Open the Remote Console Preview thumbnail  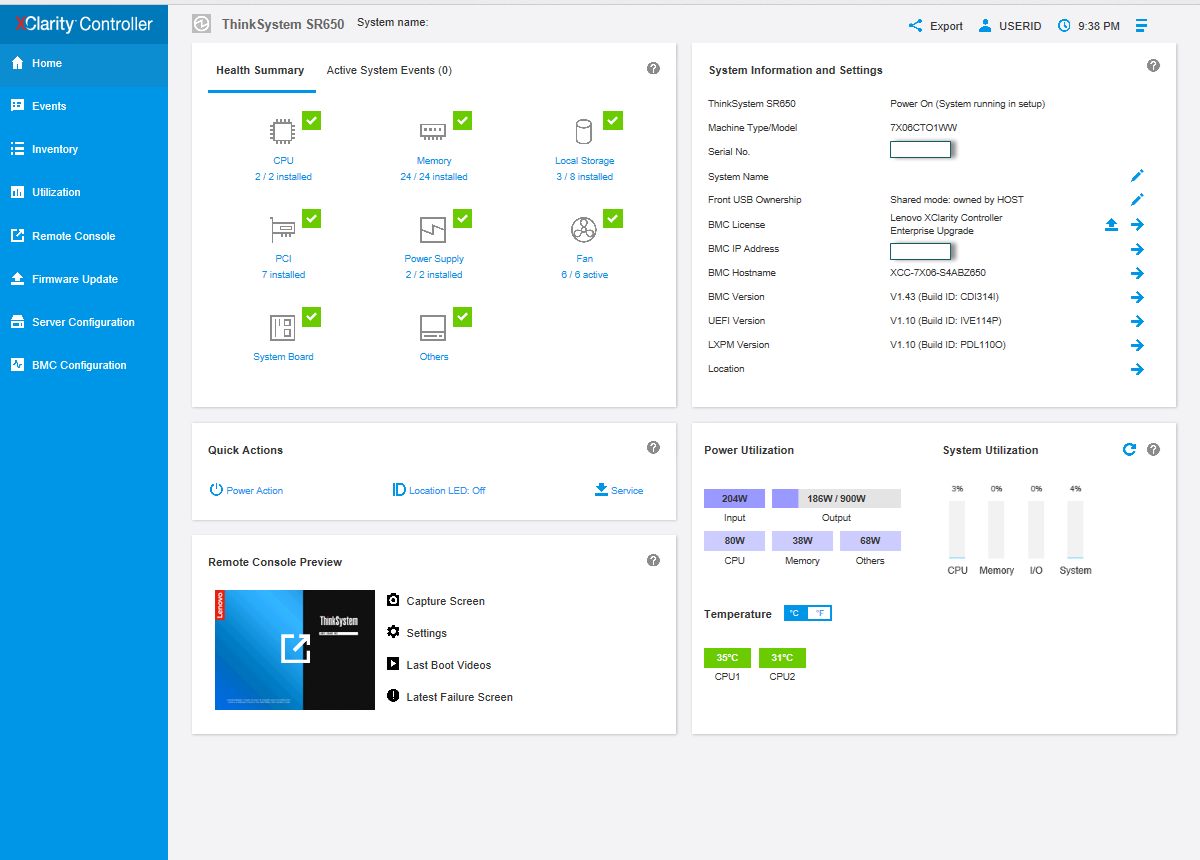point(295,650)
